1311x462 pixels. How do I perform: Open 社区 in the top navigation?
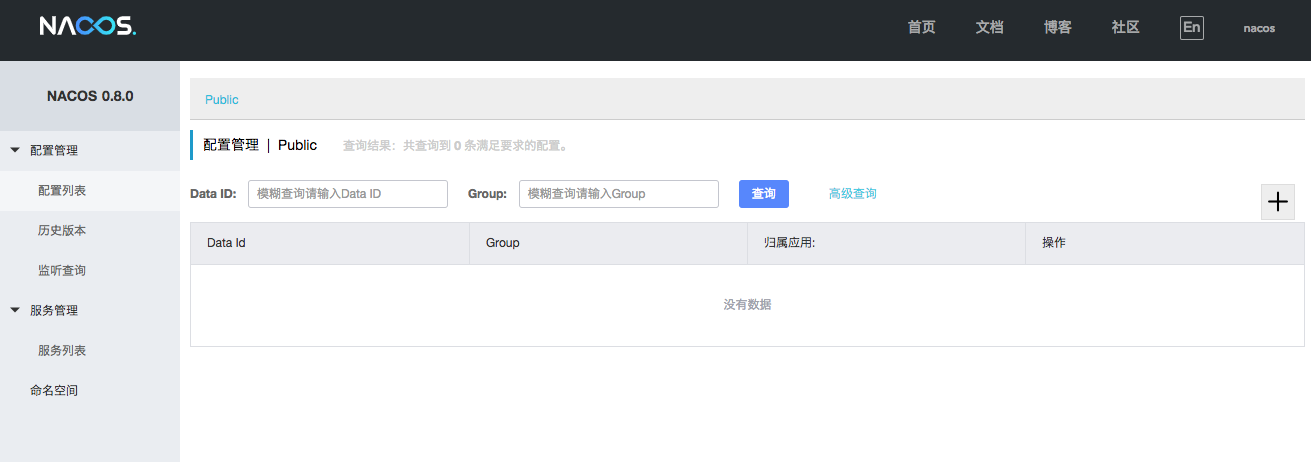(1125, 28)
